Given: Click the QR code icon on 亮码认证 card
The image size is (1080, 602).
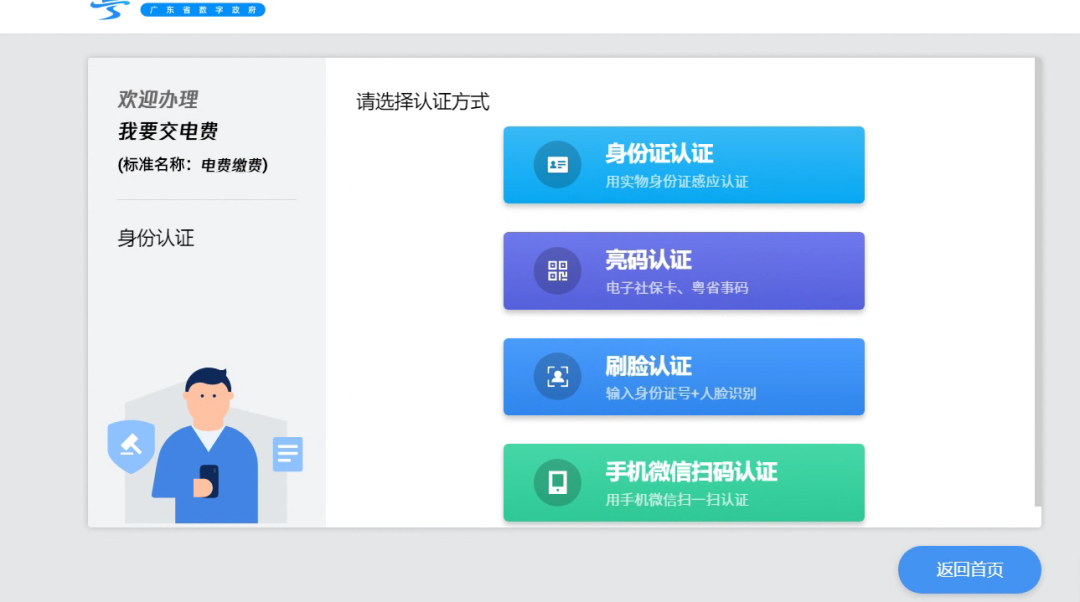Looking at the screenshot, I should point(556,270).
